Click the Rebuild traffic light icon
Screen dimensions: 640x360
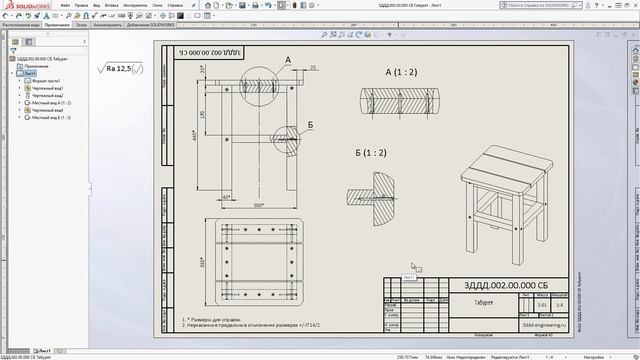coord(294,5)
